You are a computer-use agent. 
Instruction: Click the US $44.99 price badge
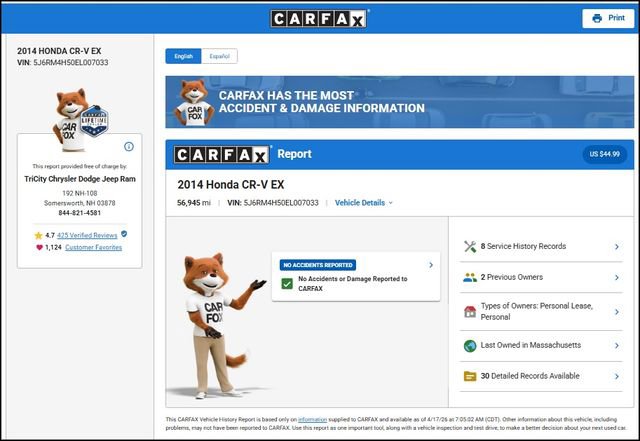[x=604, y=154]
